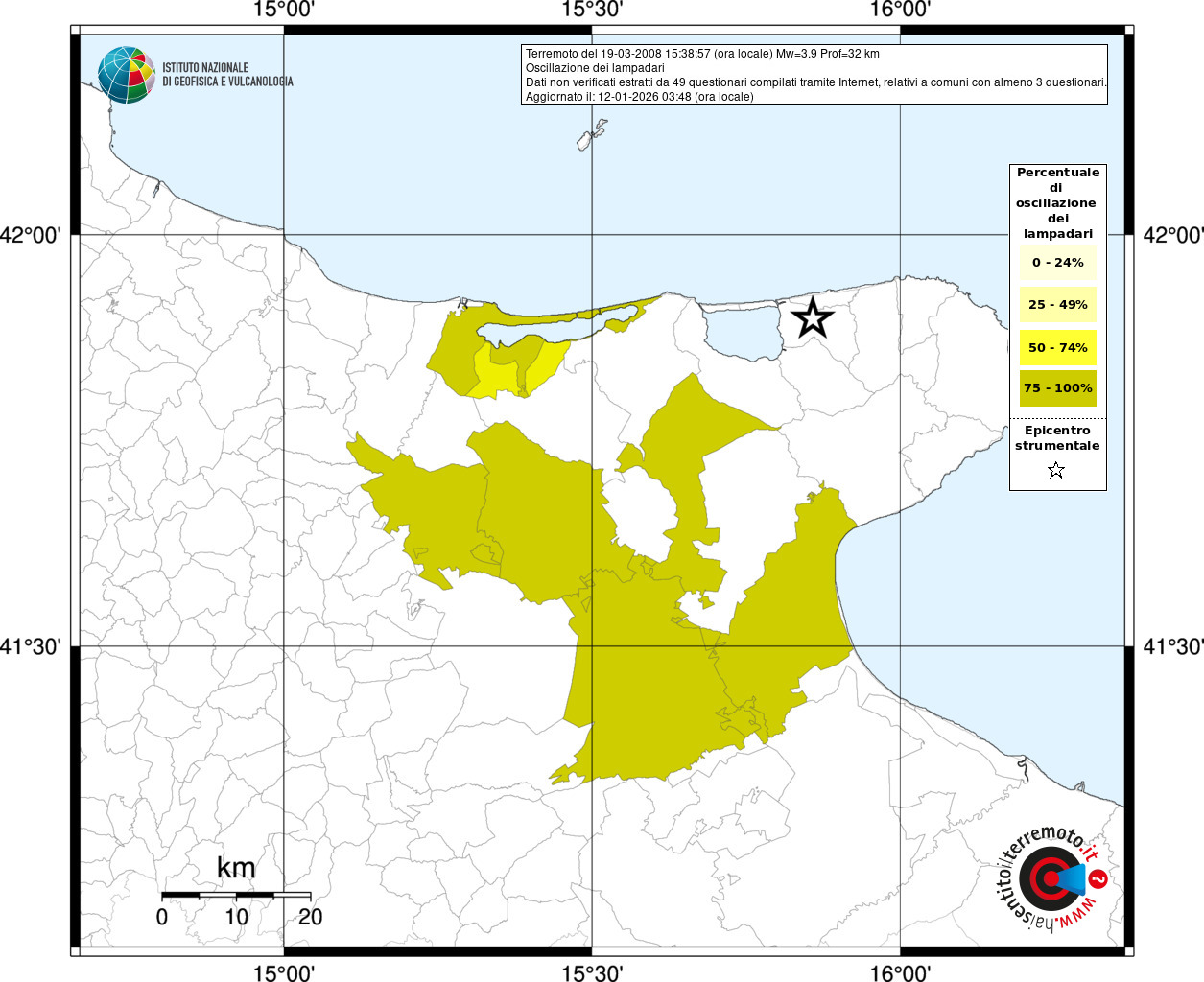Click the left 41°30' latitude label

[x=31, y=646]
